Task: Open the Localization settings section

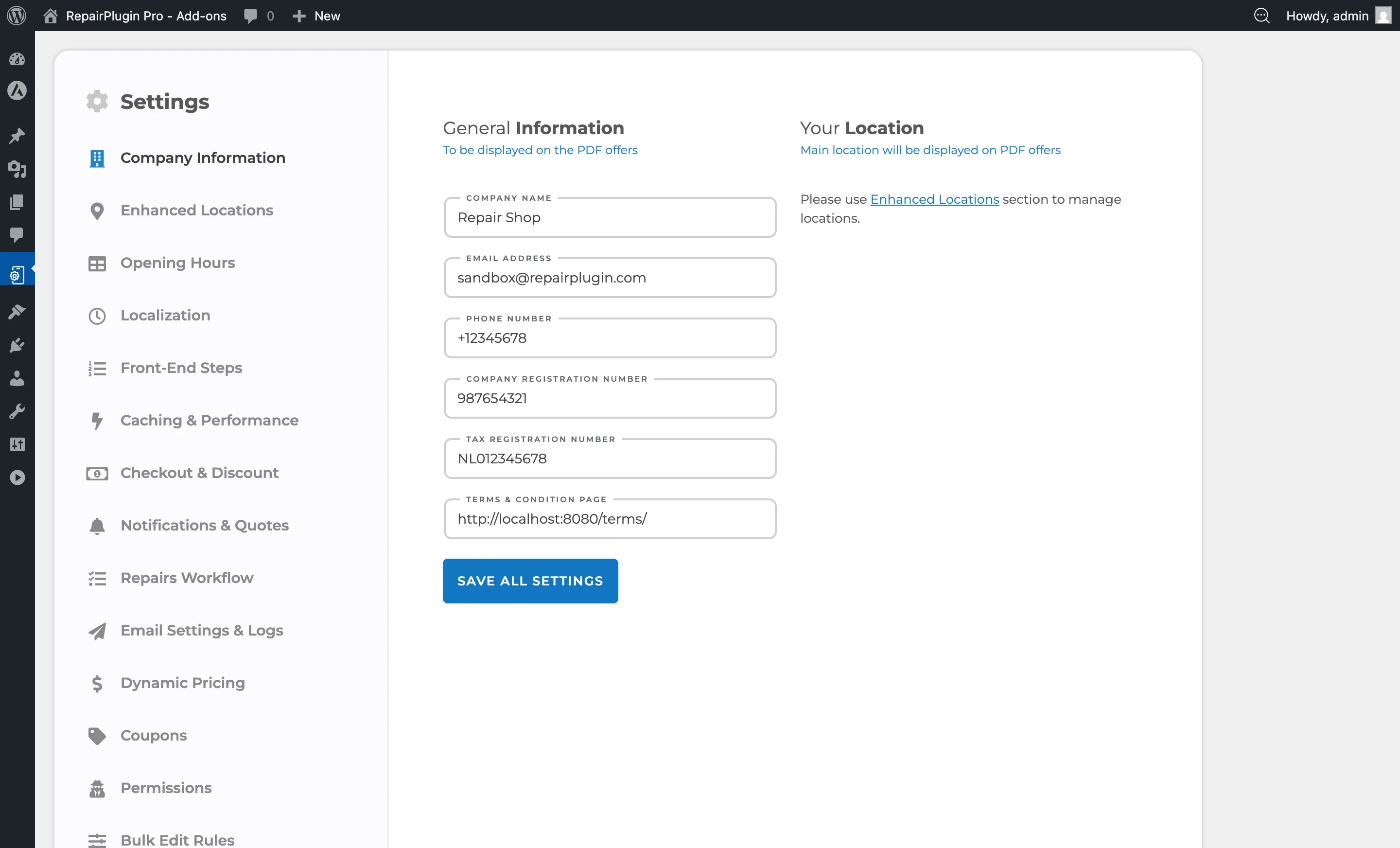Action: tap(165, 315)
